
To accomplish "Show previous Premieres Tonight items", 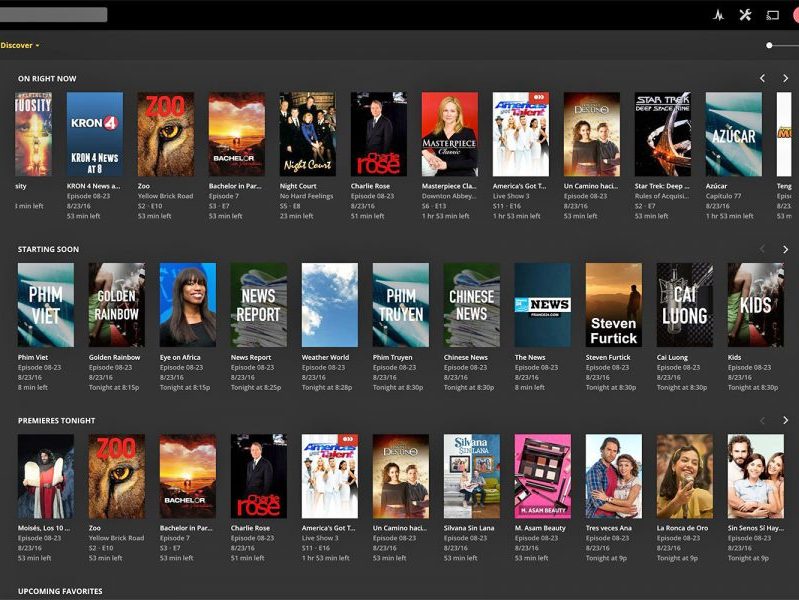I will click(762, 420).
